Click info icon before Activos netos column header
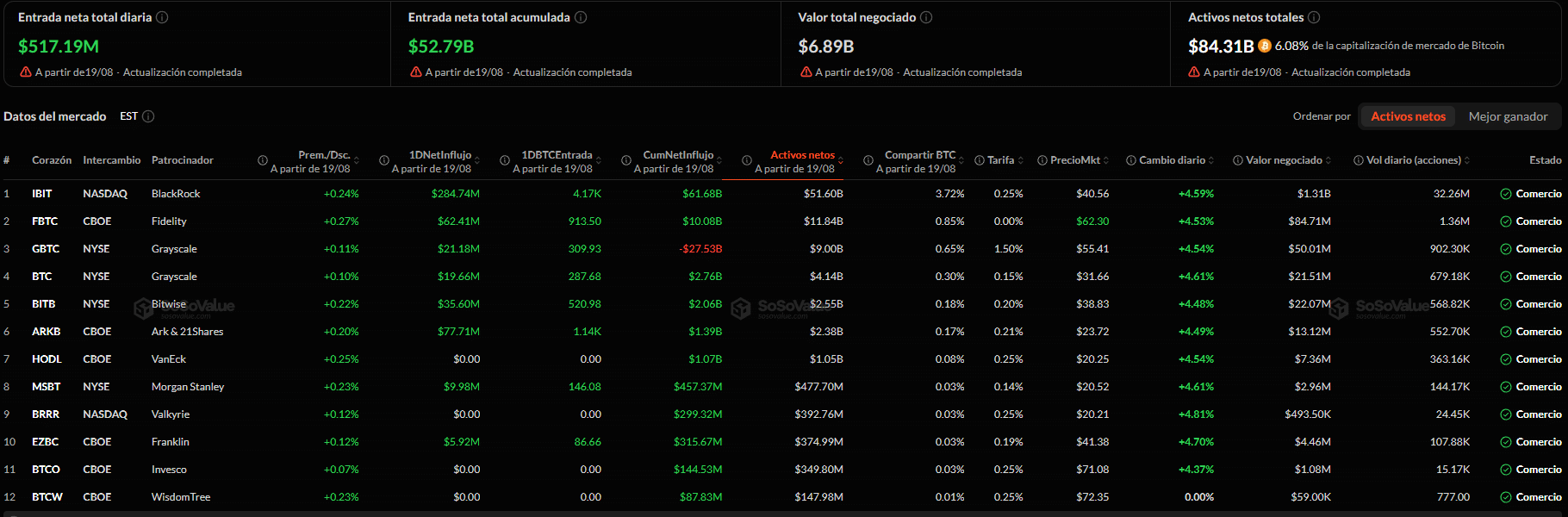The image size is (1568, 517). pos(747,160)
